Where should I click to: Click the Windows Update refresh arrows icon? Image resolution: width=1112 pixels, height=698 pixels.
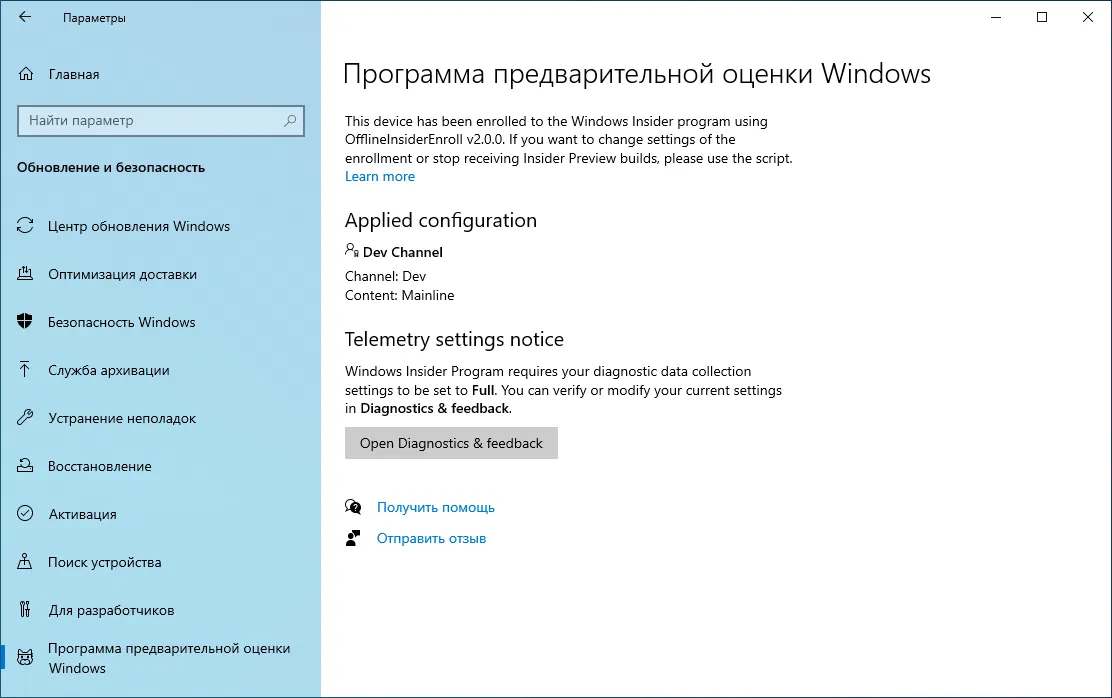[26, 226]
